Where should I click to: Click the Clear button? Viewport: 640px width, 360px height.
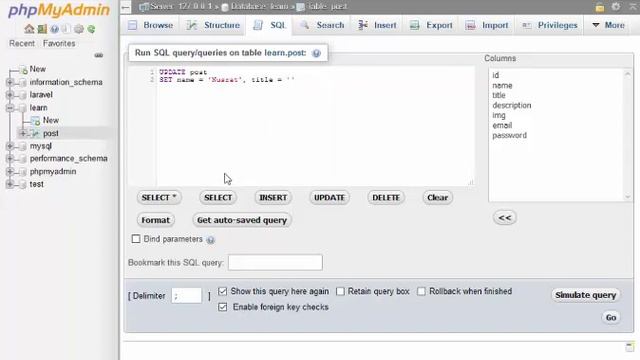(x=438, y=198)
